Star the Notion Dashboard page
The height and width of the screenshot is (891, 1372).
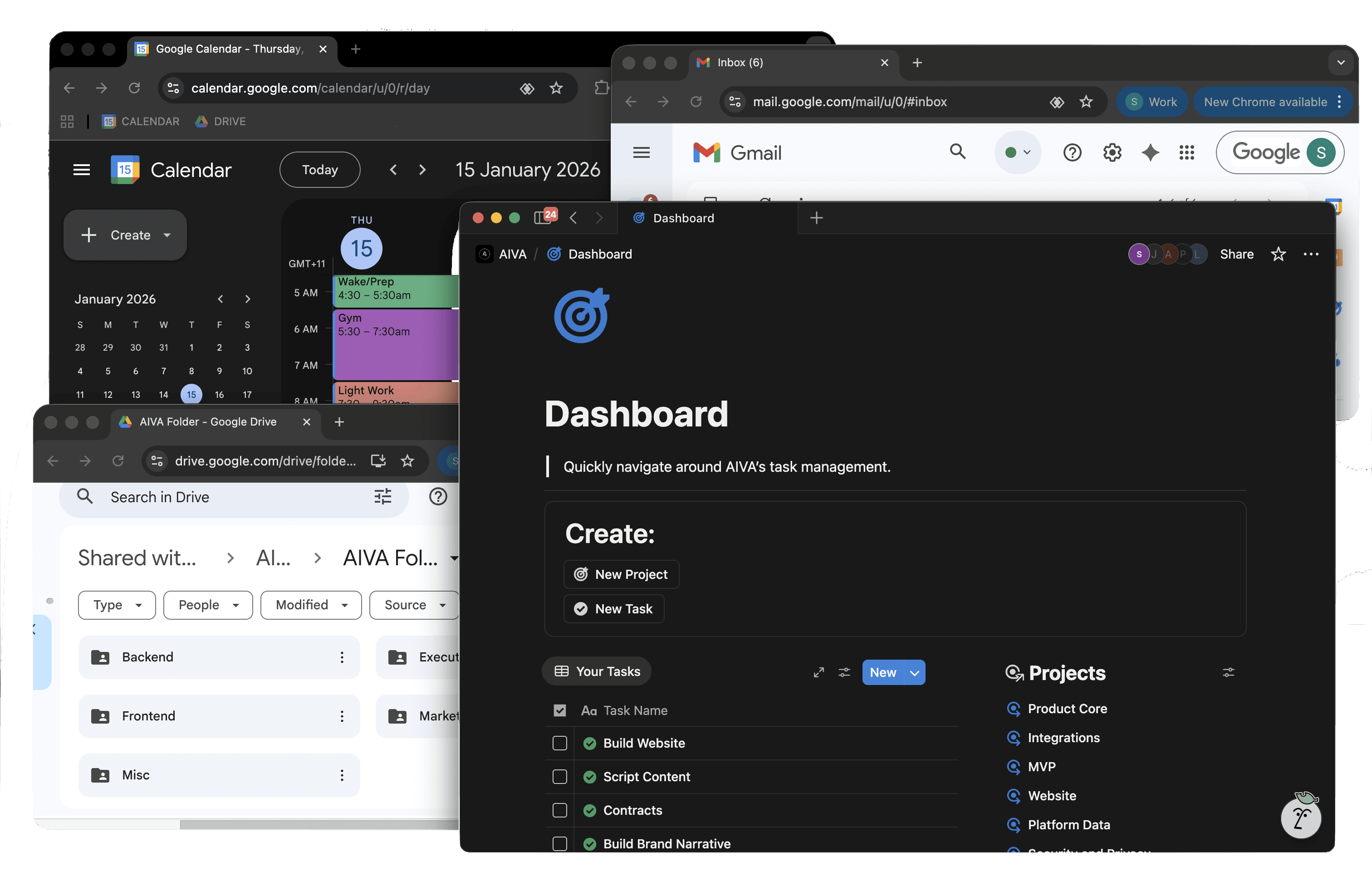[1278, 254]
